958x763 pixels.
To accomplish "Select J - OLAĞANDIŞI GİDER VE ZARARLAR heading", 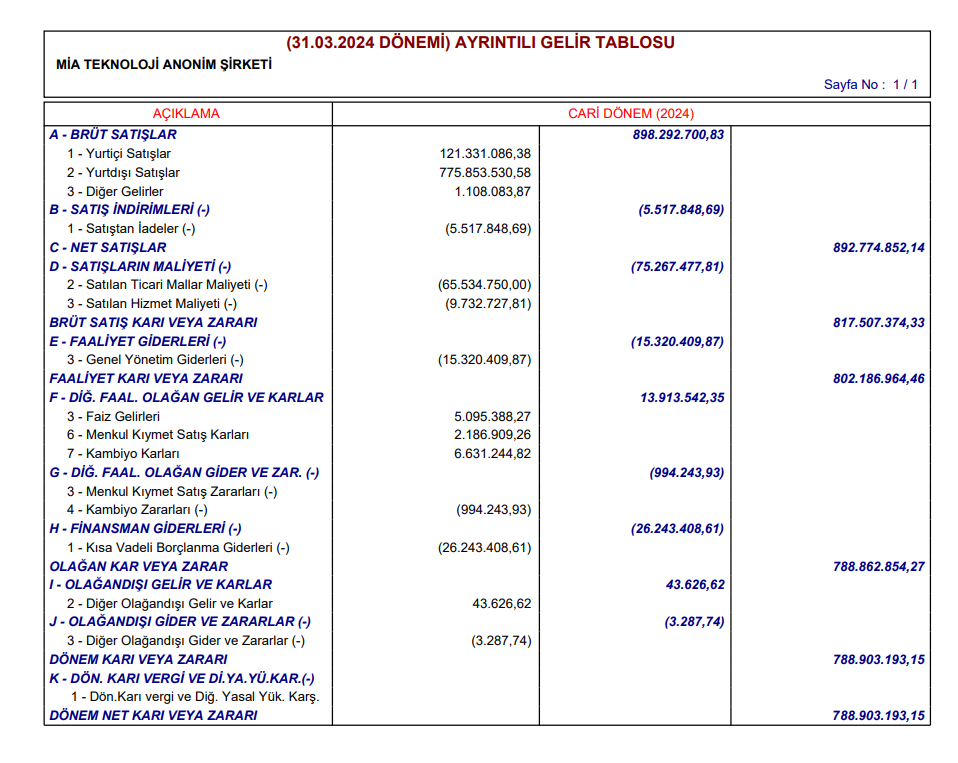I will pyautogui.click(x=180, y=622).
